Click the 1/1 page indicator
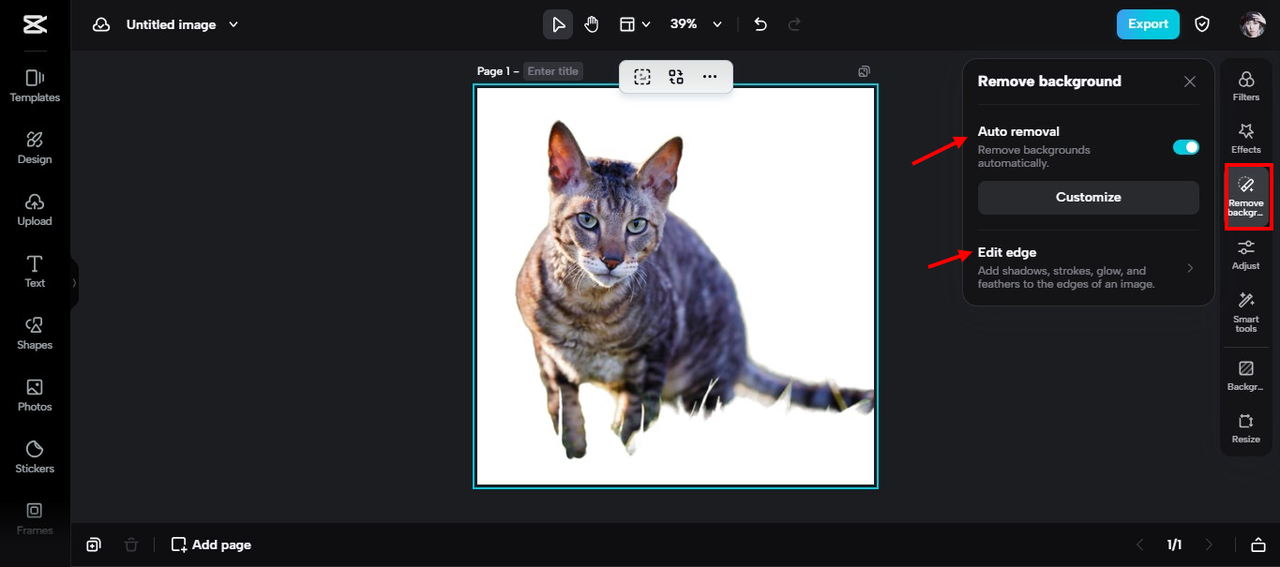Screen dimensions: 1280x567 1174,545
